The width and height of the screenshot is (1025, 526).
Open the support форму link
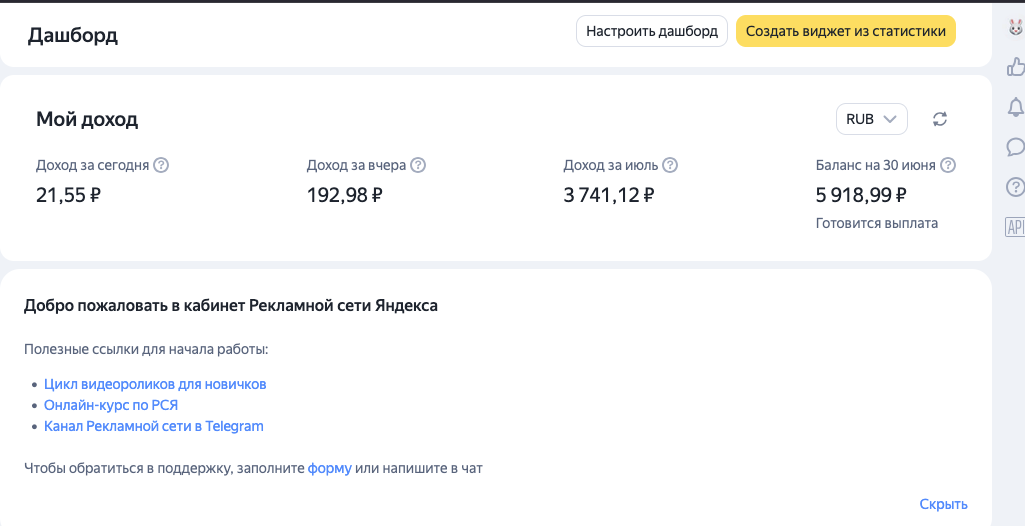pos(329,468)
